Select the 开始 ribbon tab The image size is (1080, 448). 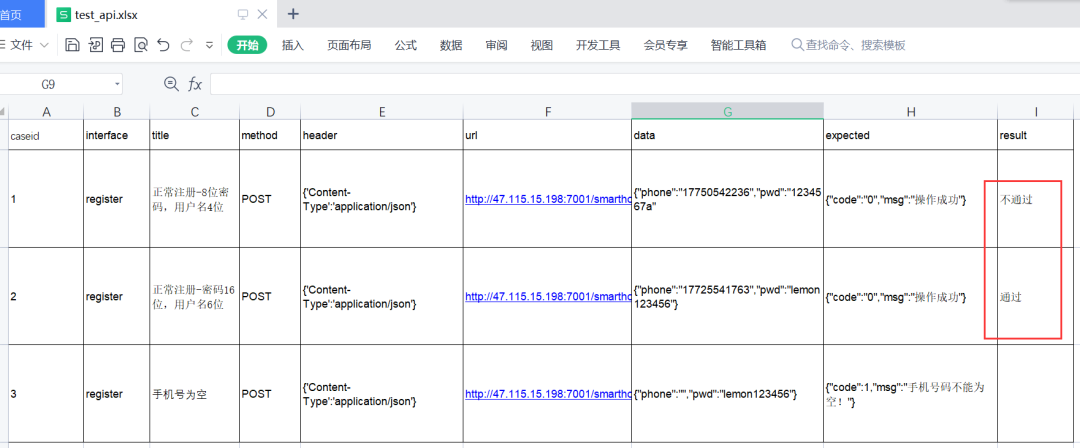click(x=247, y=45)
